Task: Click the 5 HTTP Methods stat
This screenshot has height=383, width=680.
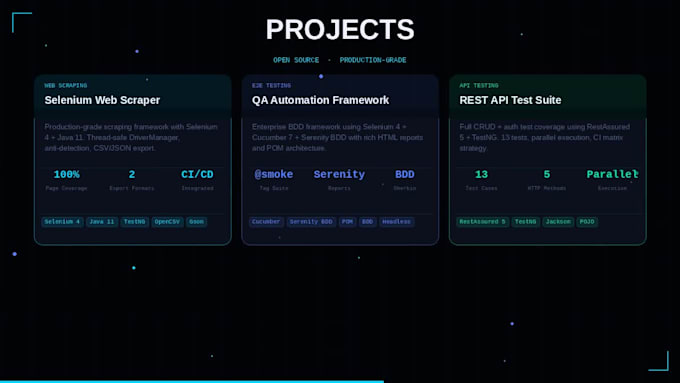Action: [x=547, y=180]
